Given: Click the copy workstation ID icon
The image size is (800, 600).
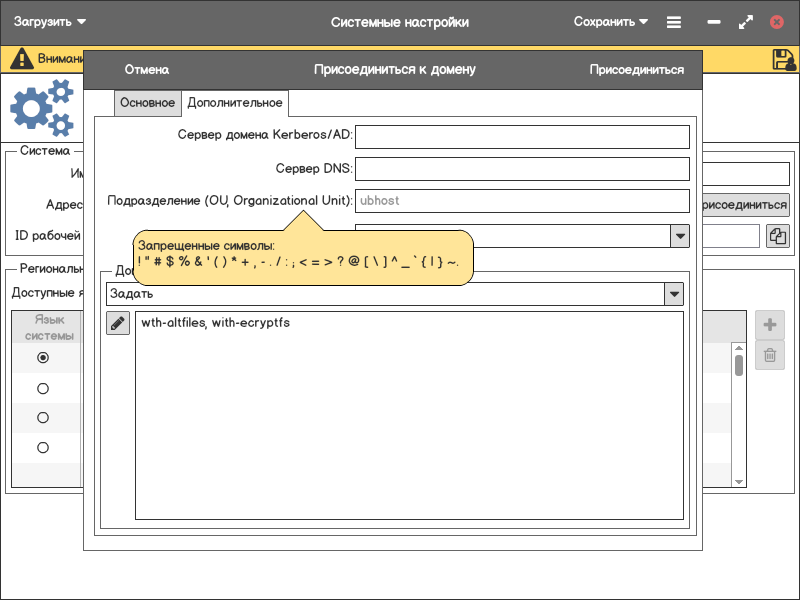Looking at the screenshot, I should click(777, 236).
